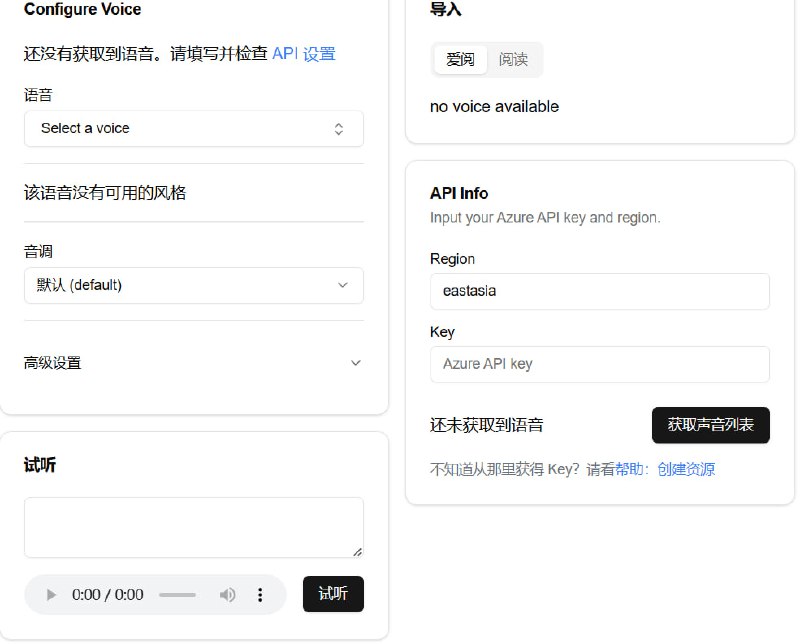Open the 默认 (default) pitch dropdown
This screenshot has height=644, width=800.
point(193,285)
